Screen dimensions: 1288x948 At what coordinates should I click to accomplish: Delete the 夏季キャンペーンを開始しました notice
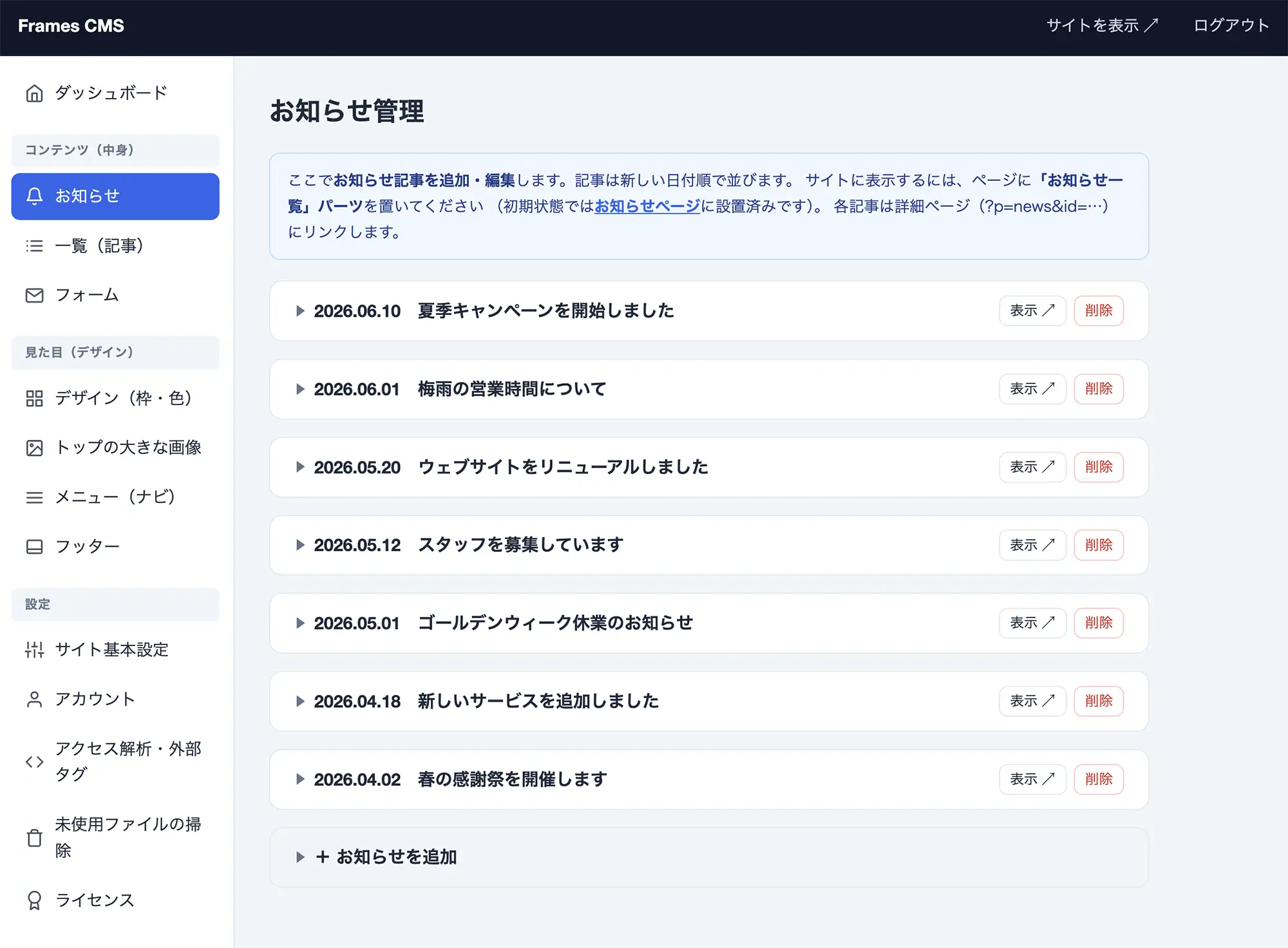[x=1099, y=311]
